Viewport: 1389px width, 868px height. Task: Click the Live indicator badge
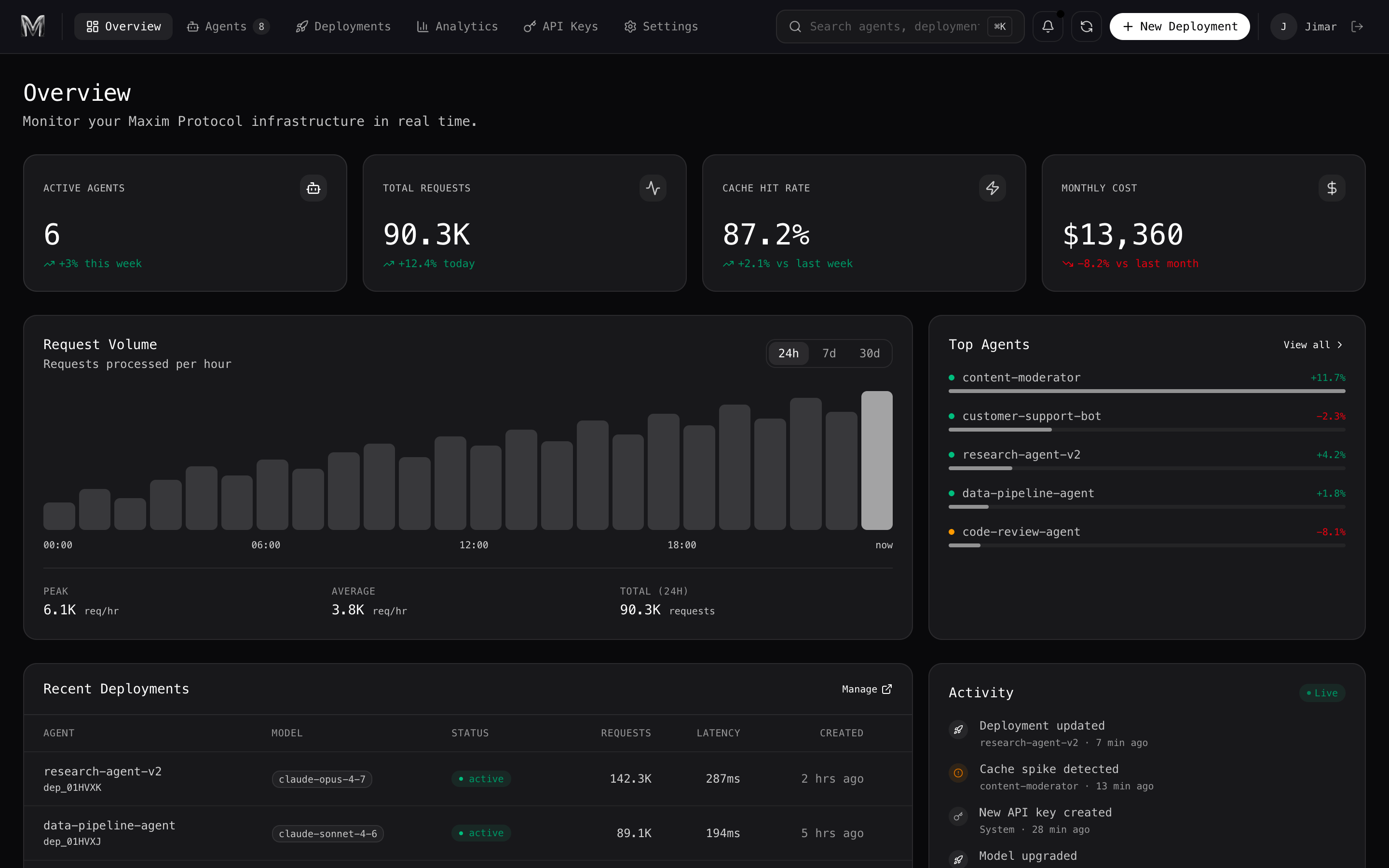tap(1322, 693)
